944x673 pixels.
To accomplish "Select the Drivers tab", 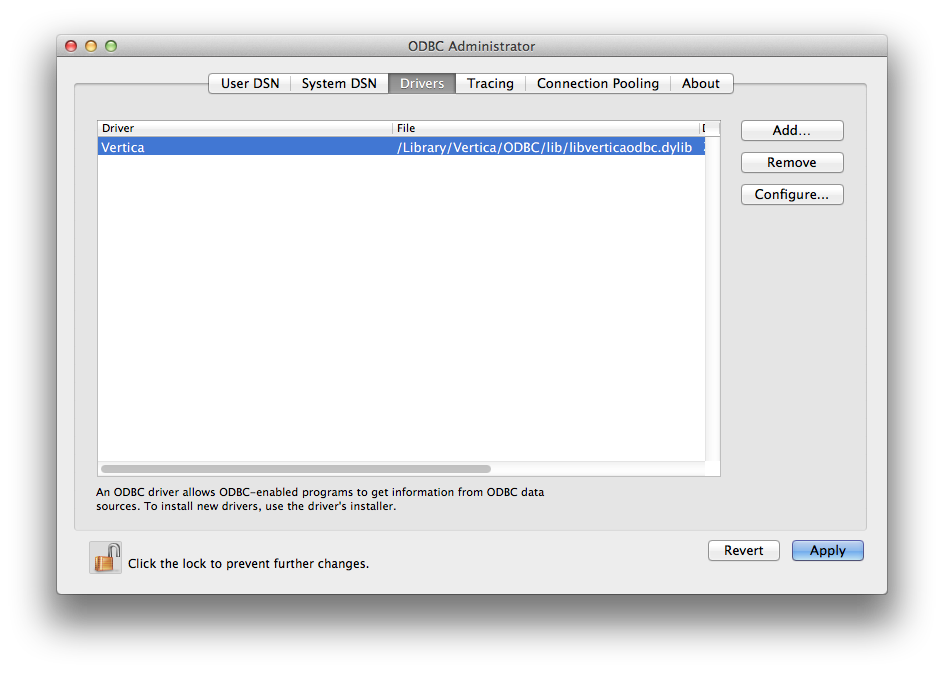I will [x=422, y=83].
